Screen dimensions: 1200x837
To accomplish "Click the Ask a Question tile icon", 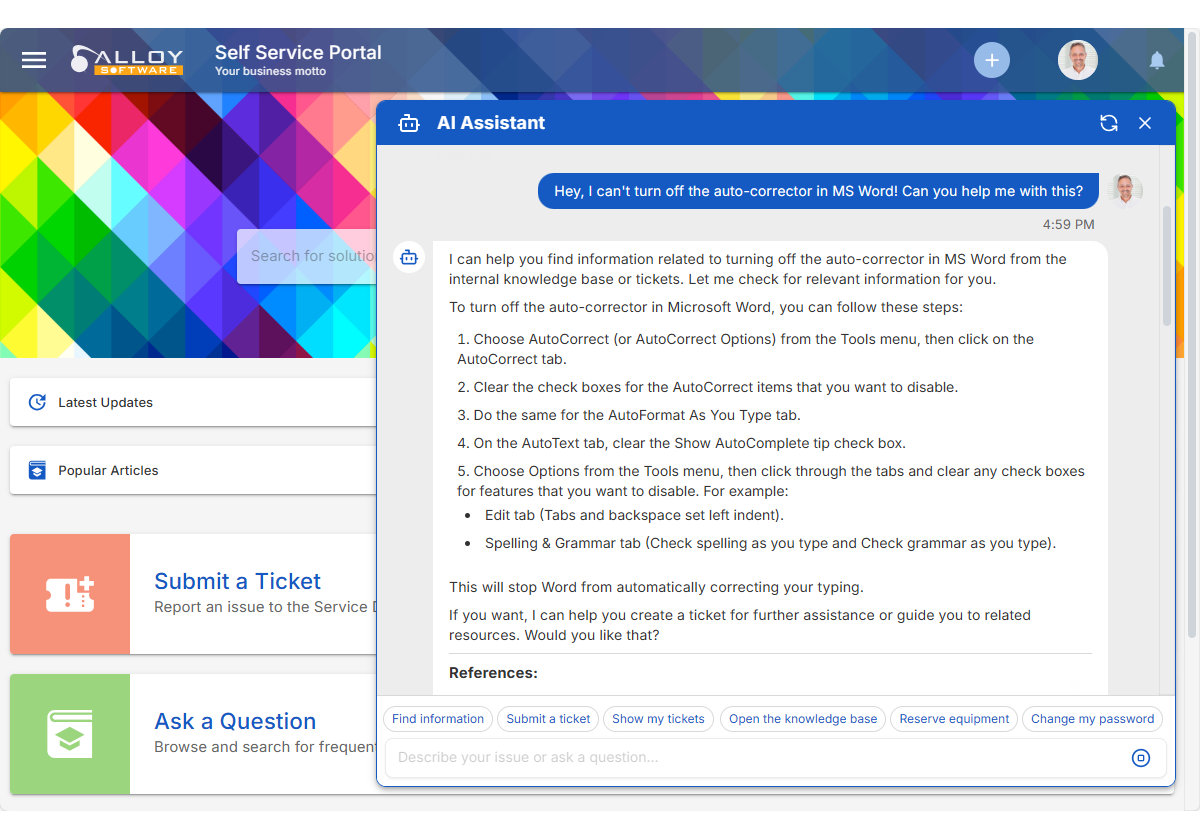I will [x=70, y=734].
